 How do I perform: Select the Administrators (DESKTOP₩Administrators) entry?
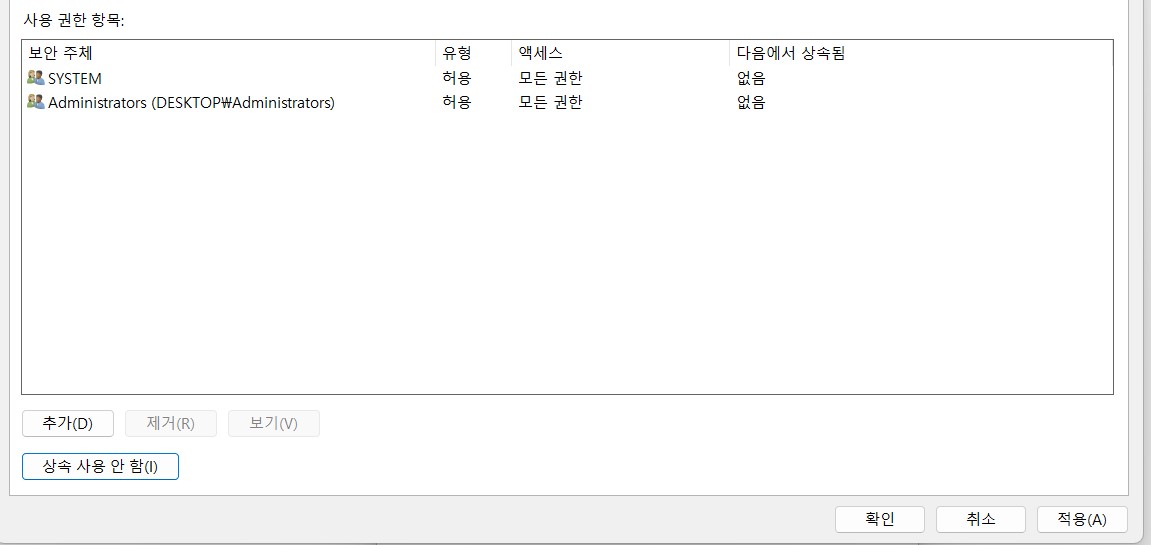[567, 102]
